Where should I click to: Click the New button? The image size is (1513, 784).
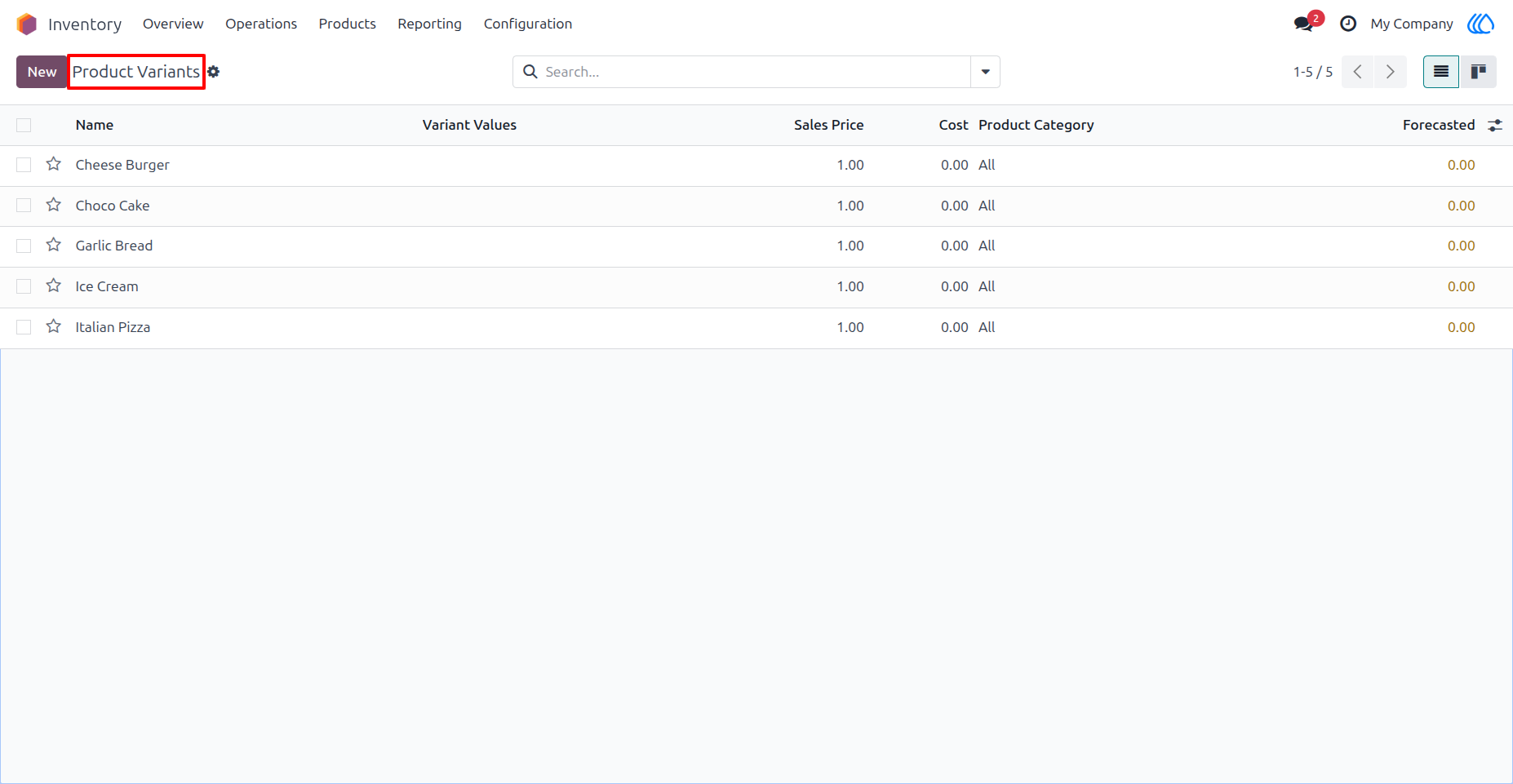(42, 72)
